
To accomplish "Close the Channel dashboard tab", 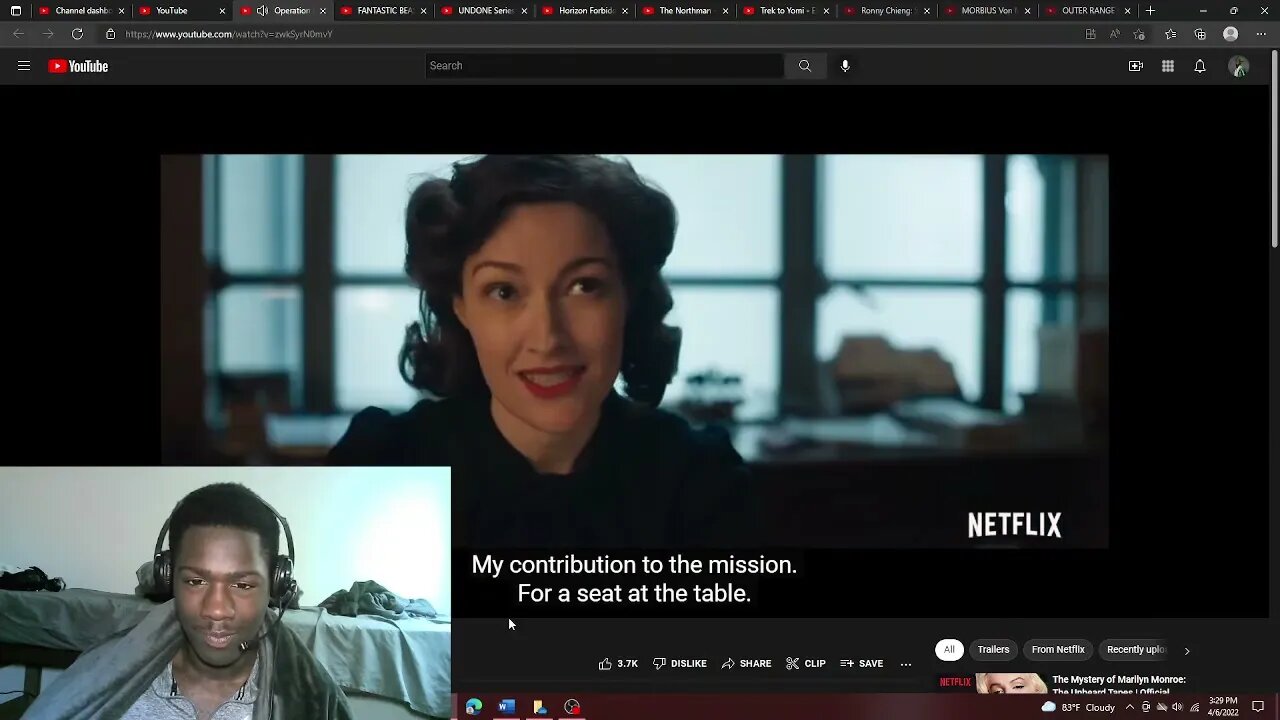I will 122,11.
